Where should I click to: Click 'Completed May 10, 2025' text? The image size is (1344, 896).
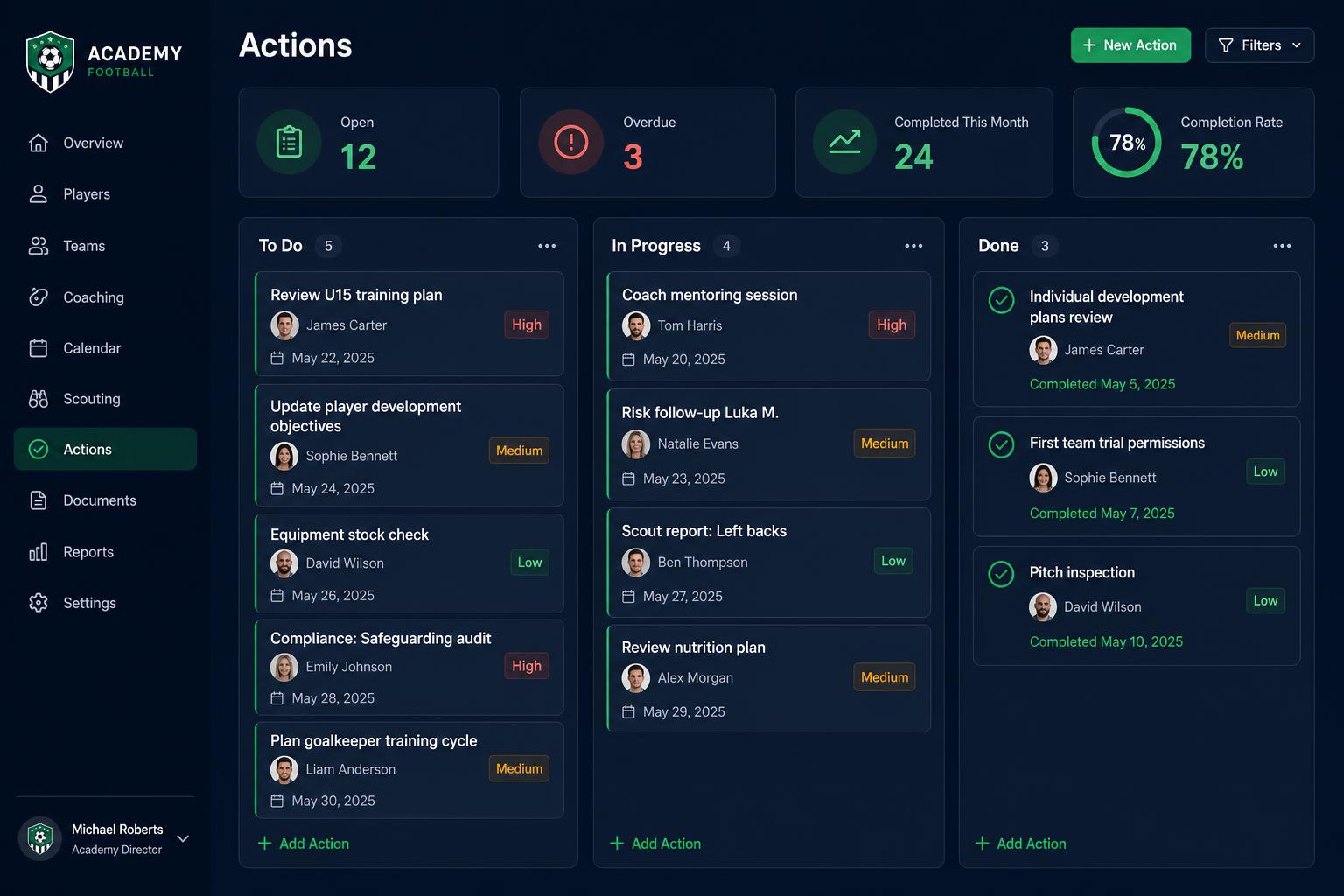click(x=1106, y=641)
